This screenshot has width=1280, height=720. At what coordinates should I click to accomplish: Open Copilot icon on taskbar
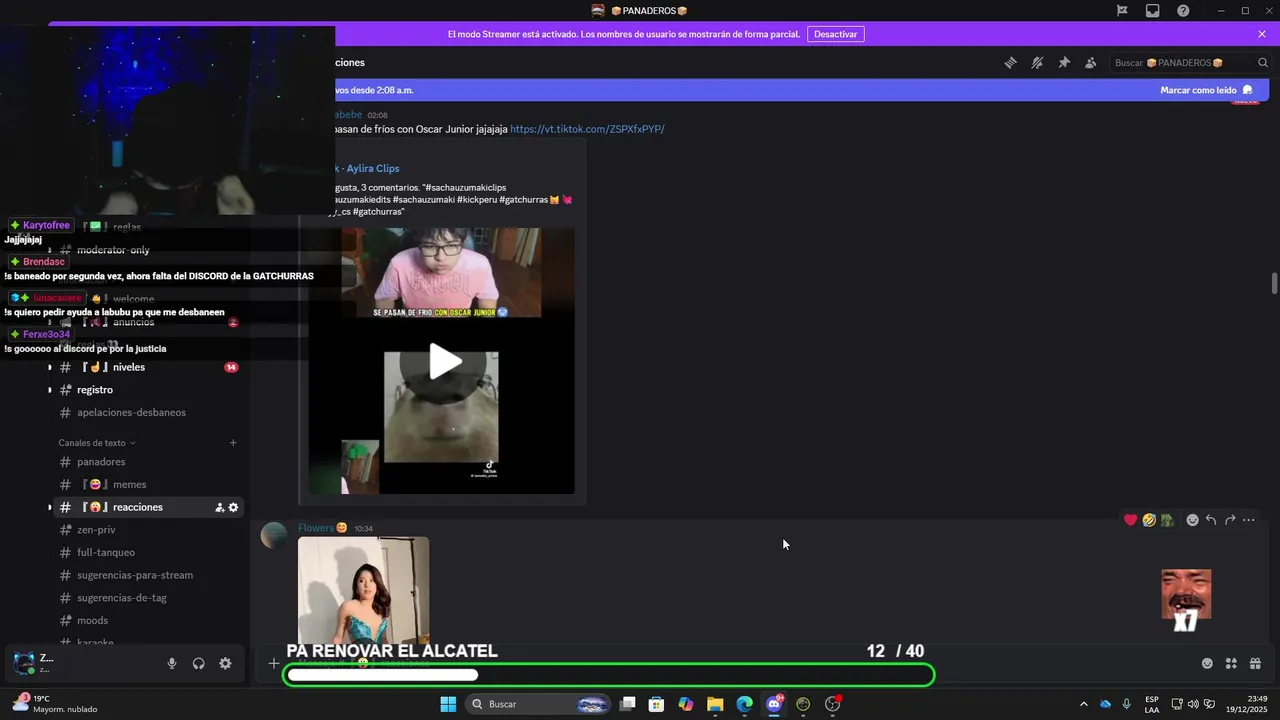(x=685, y=704)
